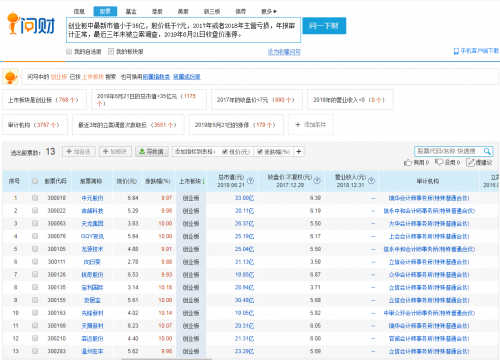
Task: Click the phone icon for mobile client download
Action: pyautogui.click(x=456, y=51)
